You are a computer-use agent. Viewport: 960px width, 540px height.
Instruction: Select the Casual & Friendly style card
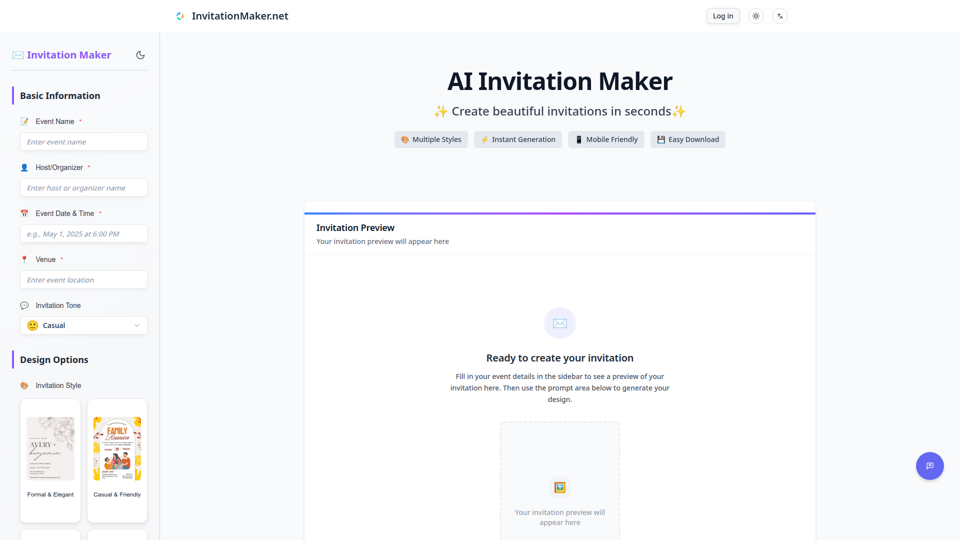[x=117, y=460]
